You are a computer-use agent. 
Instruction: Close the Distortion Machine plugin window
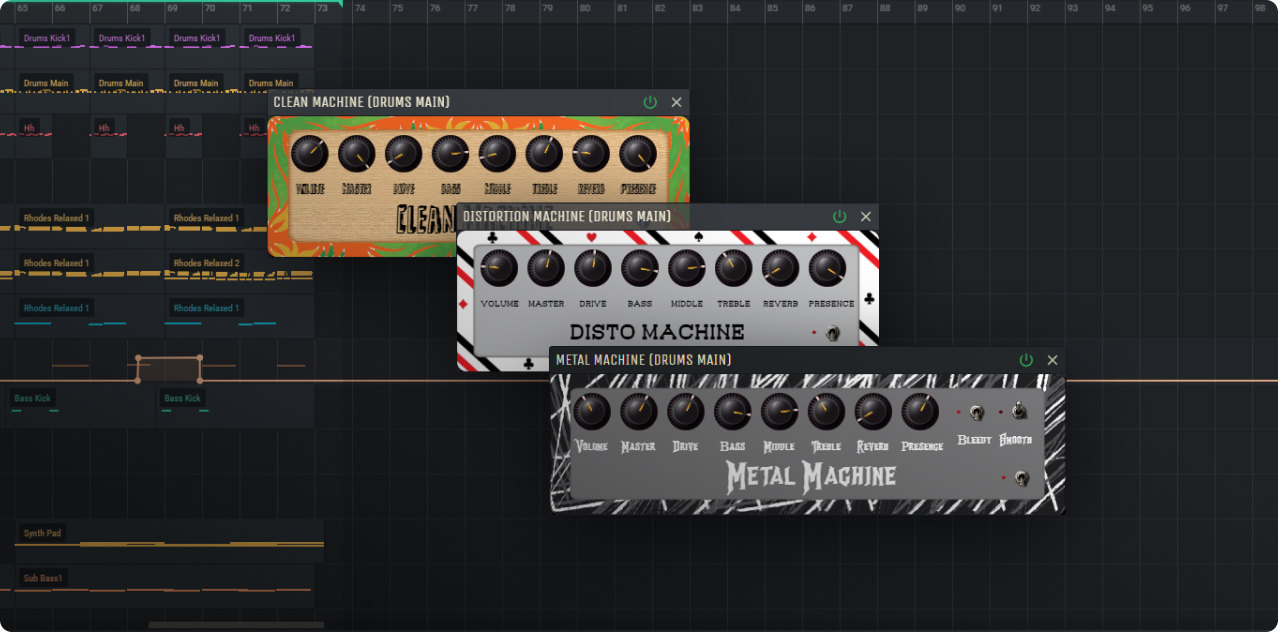[x=866, y=217]
